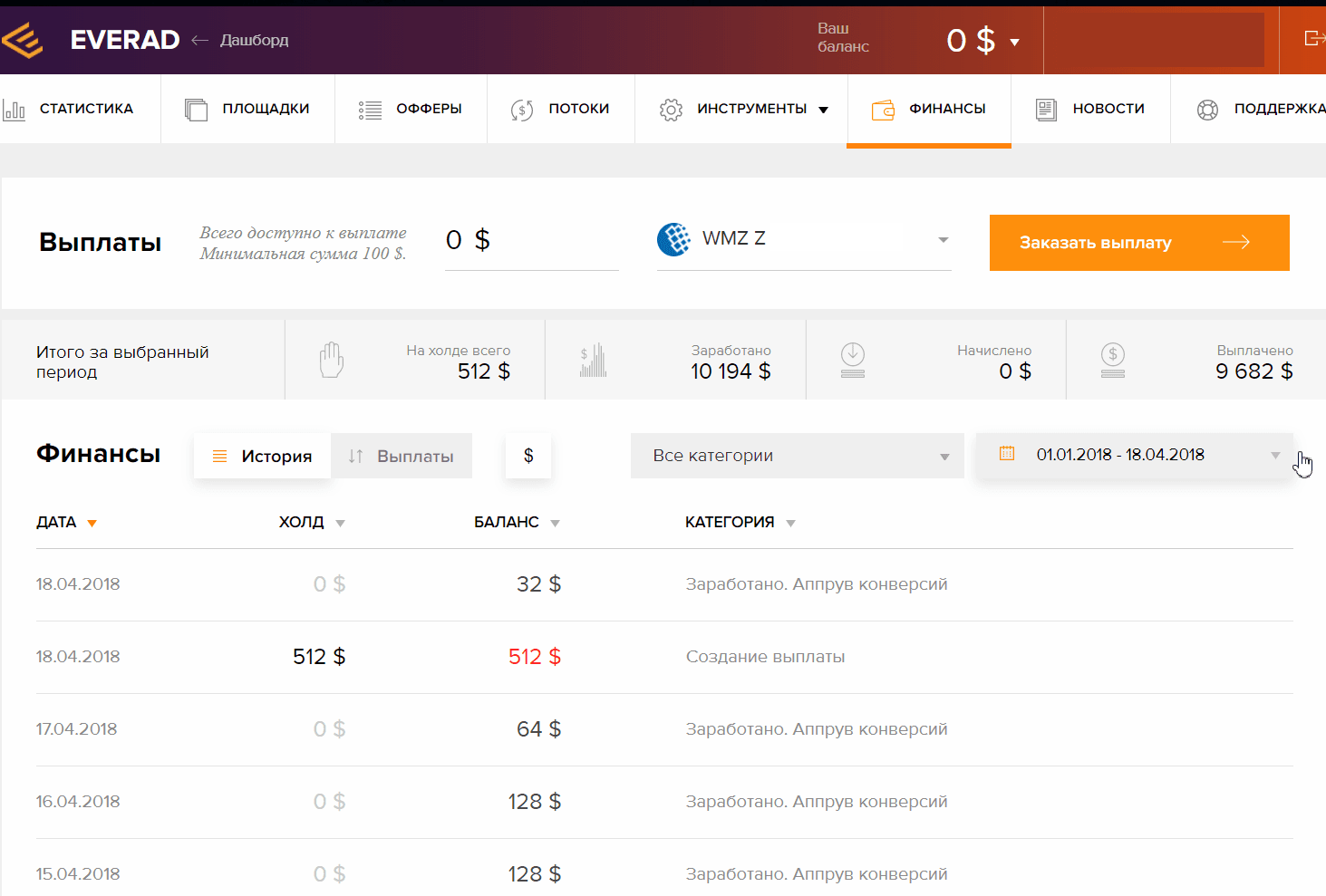Open the Инструменты menu

743,109
